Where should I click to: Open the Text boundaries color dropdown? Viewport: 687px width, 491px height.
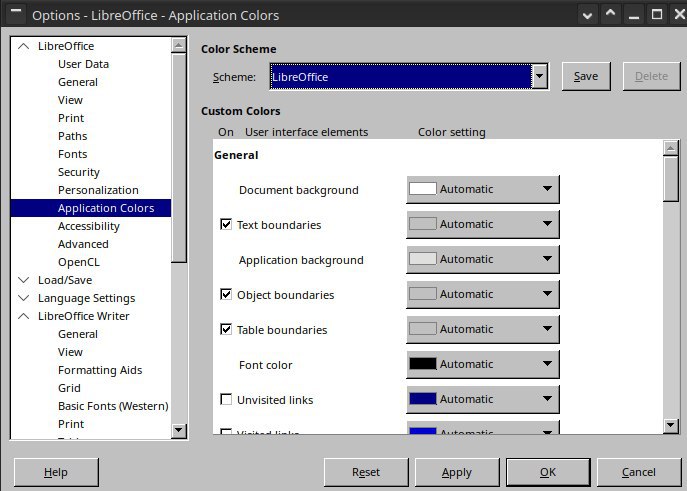[483, 224]
